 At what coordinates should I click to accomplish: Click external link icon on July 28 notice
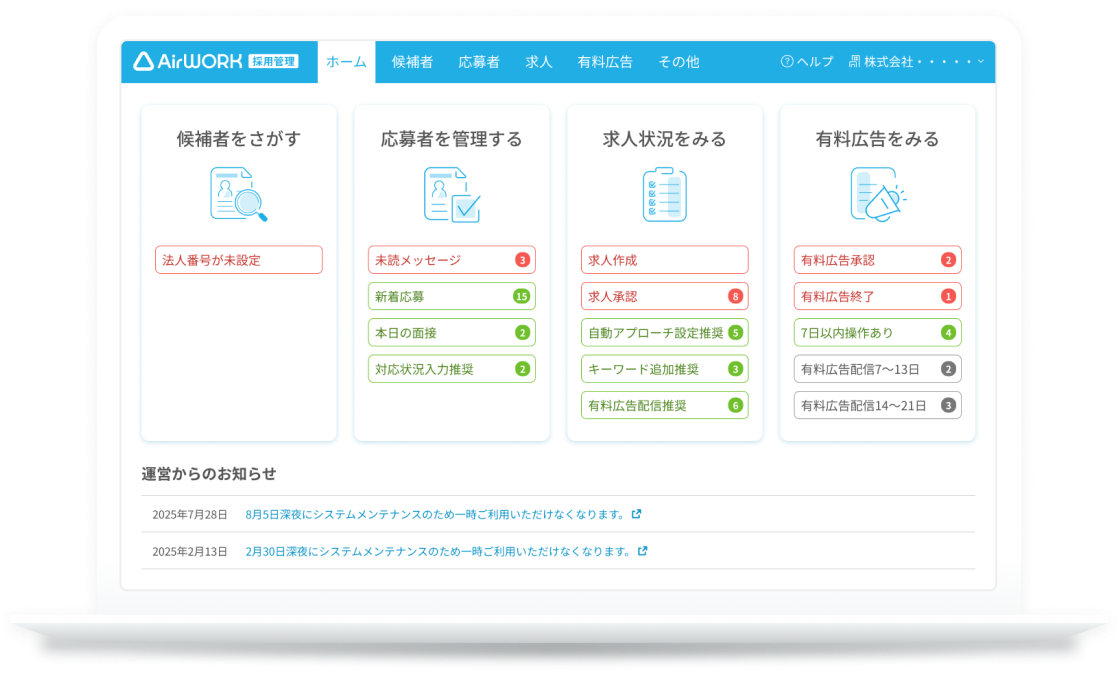coord(636,514)
